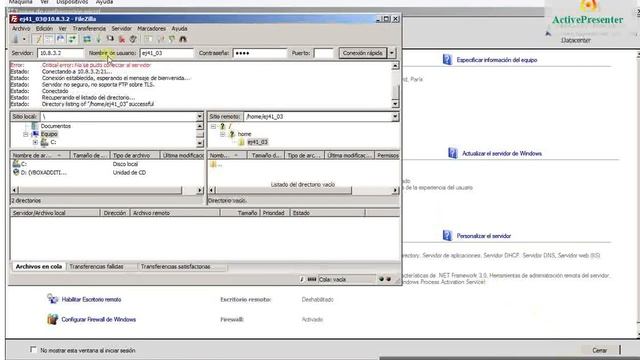Click Habilitar Escritorio remoto icon

[52, 299]
